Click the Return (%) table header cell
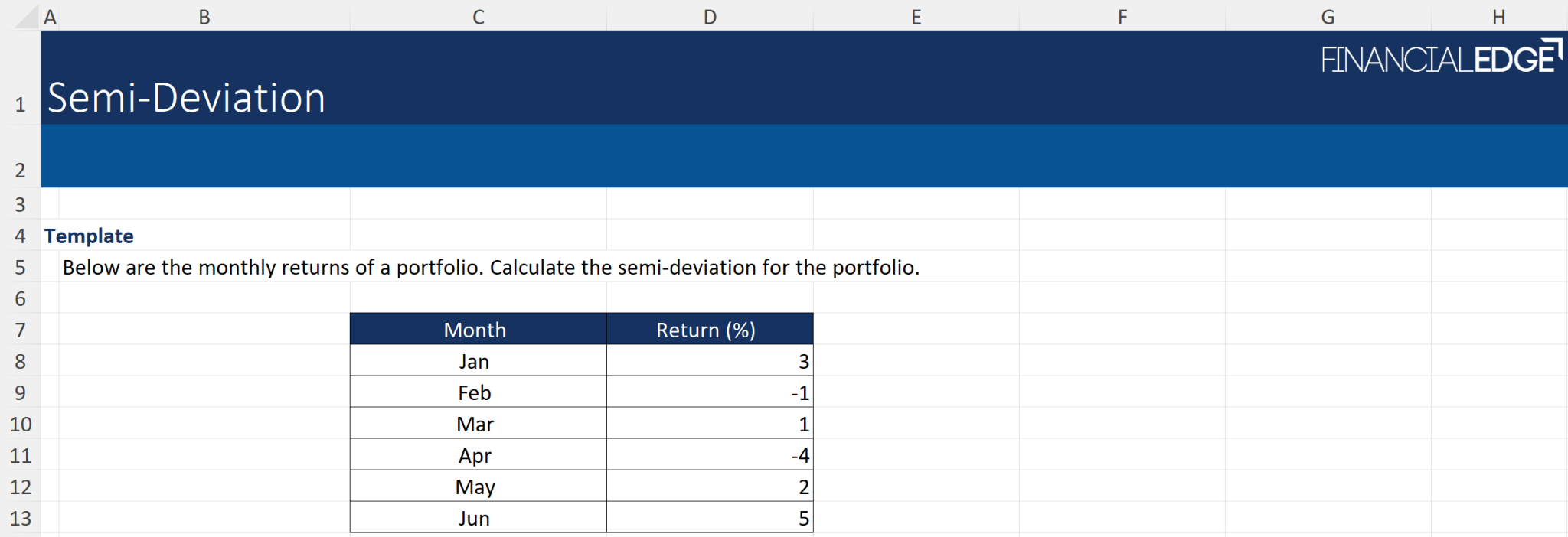Viewport: 1568px width, 537px height. point(708,329)
